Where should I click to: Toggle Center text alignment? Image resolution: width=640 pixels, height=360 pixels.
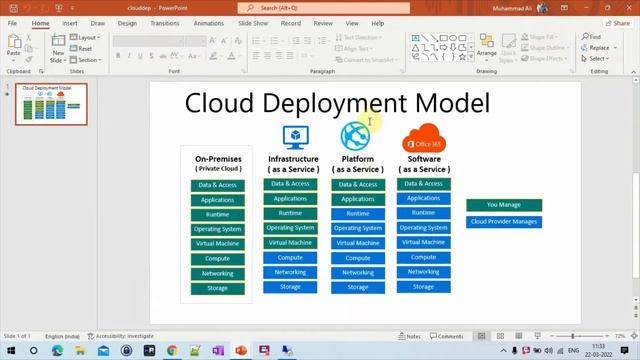click(x=267, y=56)
